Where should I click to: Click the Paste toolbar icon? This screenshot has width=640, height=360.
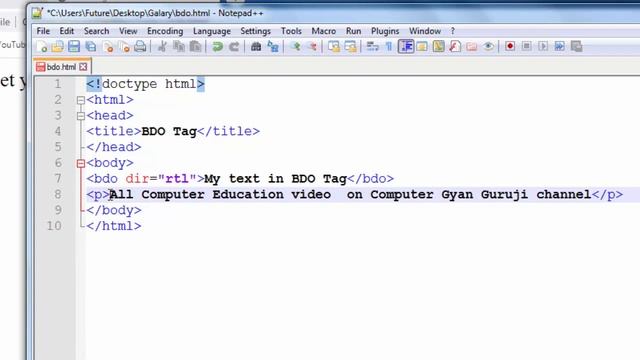tap(196, 47)
